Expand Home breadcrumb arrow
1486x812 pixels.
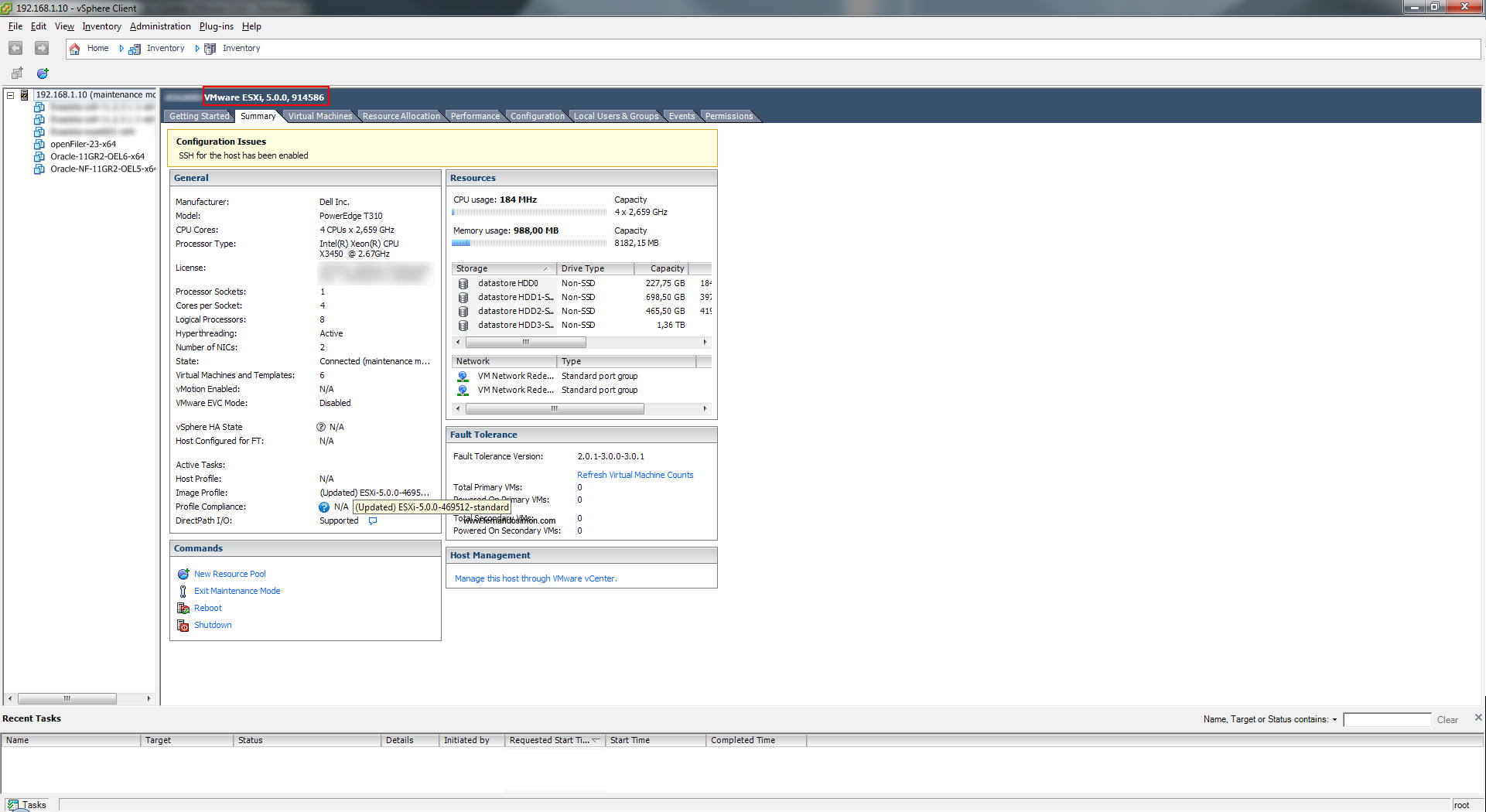coord(121,49)
